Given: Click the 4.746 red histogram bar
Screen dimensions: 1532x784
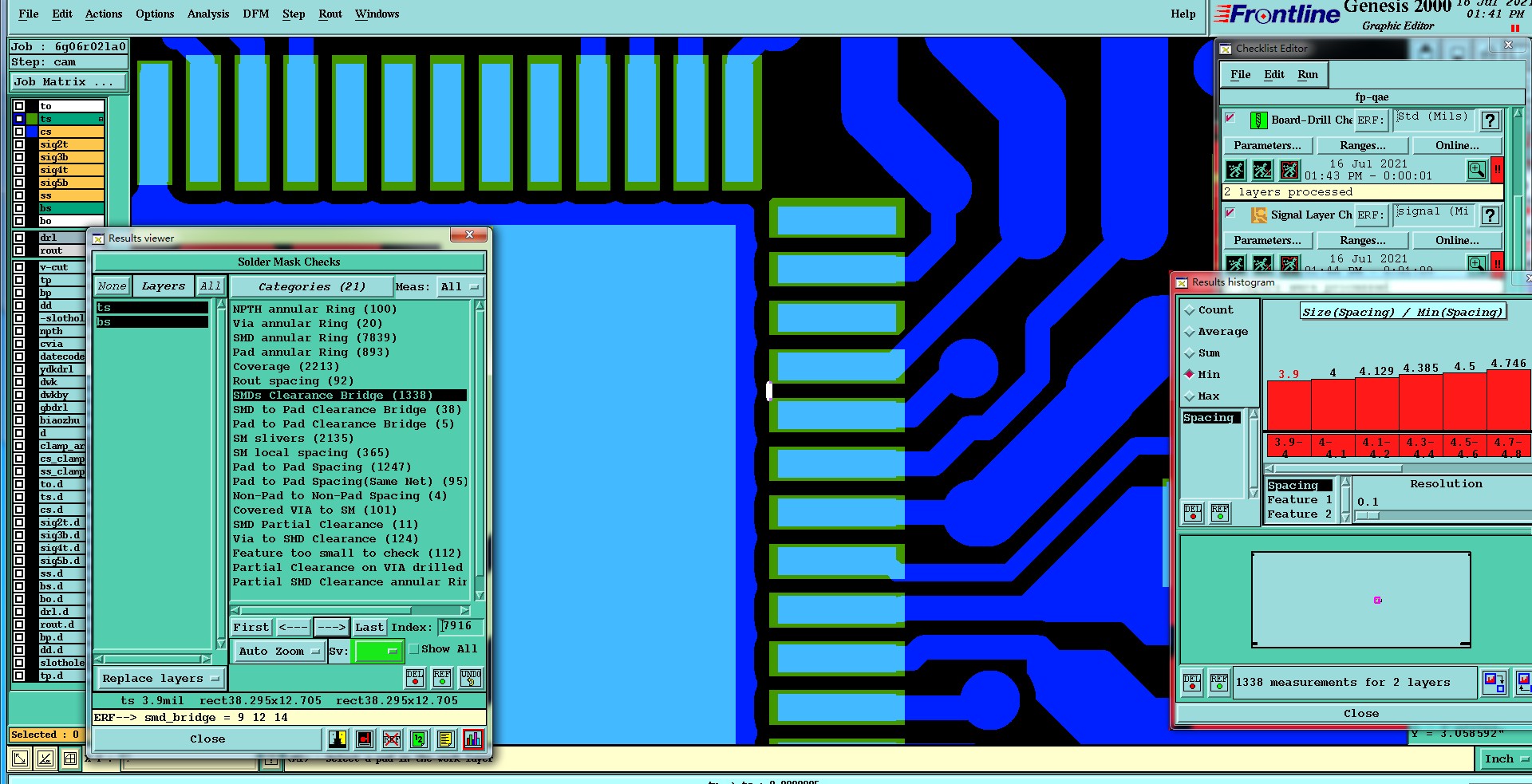Looking at the screenshot, I should [1508, 400].
